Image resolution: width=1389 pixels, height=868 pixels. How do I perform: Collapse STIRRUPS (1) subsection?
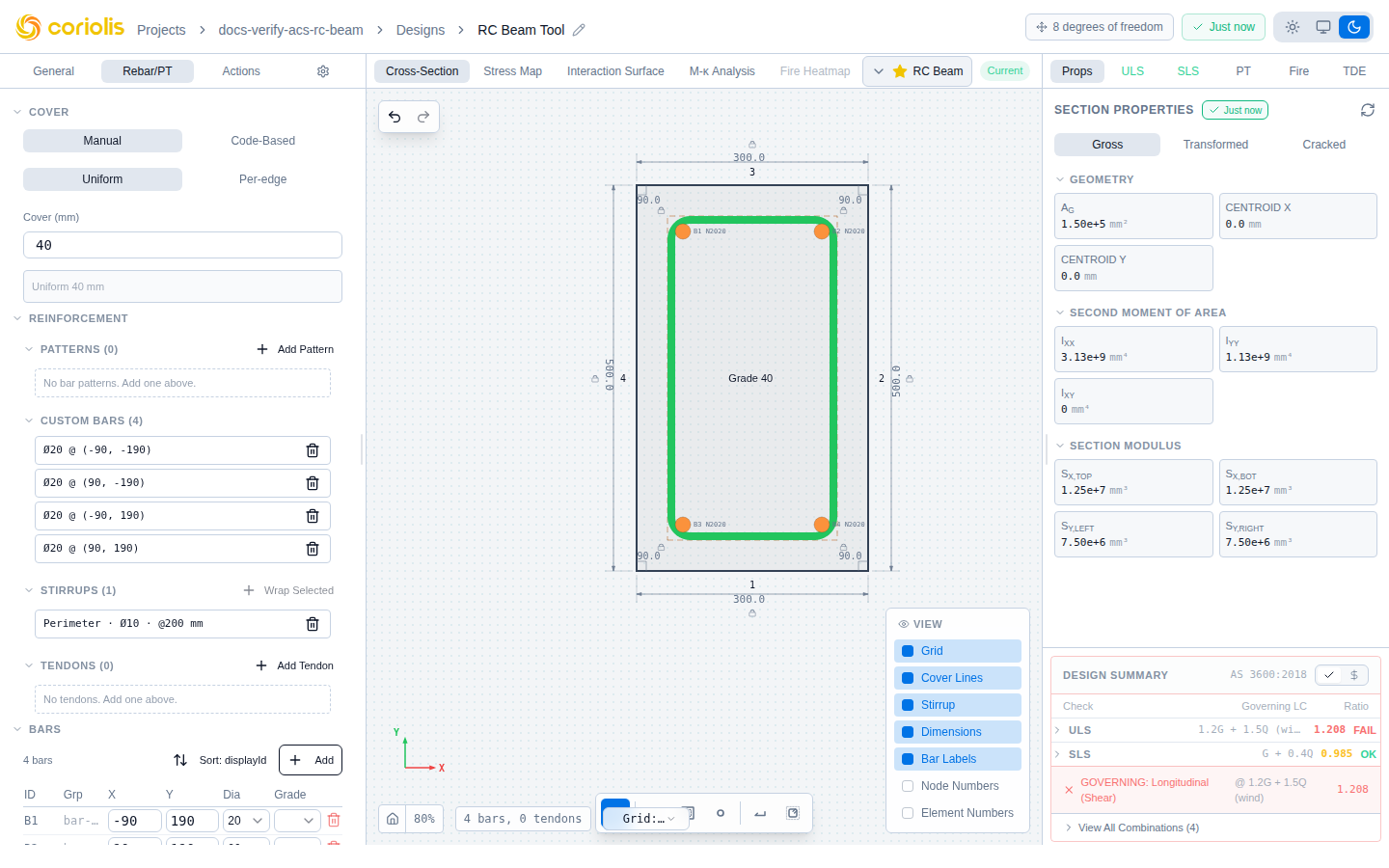[29, 590]
